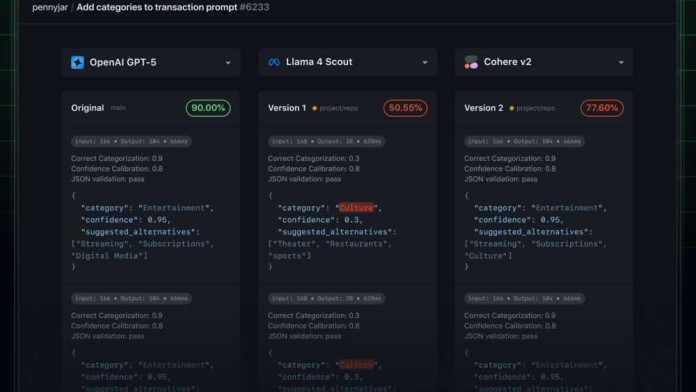Select the Version 2 label
This screenshot has width=696, height=392.
tap(483, 108)
